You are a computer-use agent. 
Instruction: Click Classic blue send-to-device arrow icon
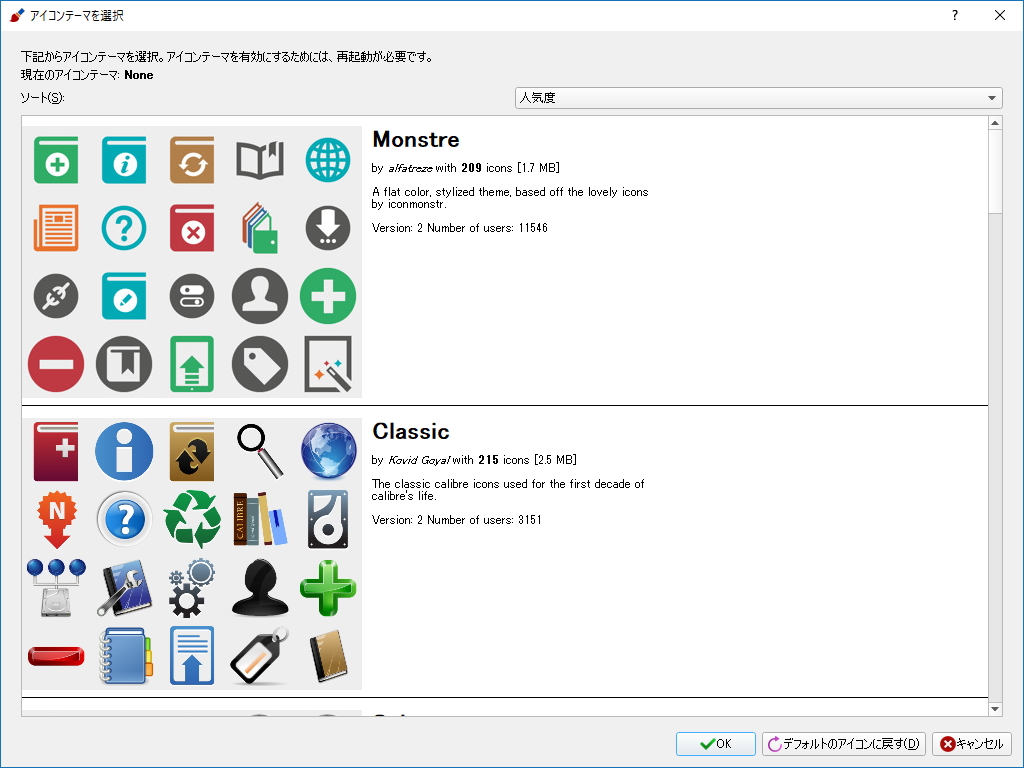click(192, 656)
